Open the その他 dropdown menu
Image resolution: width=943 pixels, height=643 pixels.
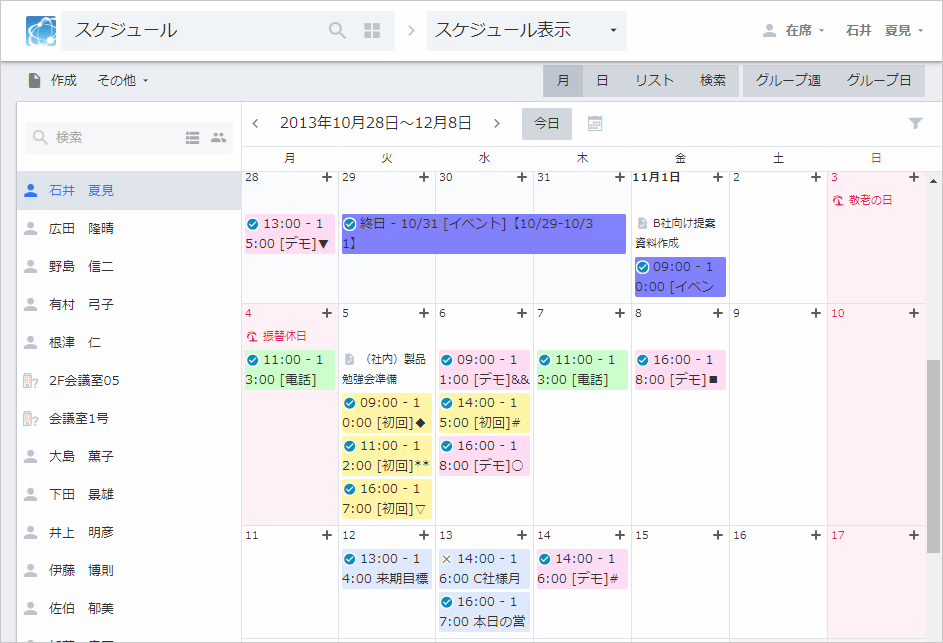pos(122,80)
